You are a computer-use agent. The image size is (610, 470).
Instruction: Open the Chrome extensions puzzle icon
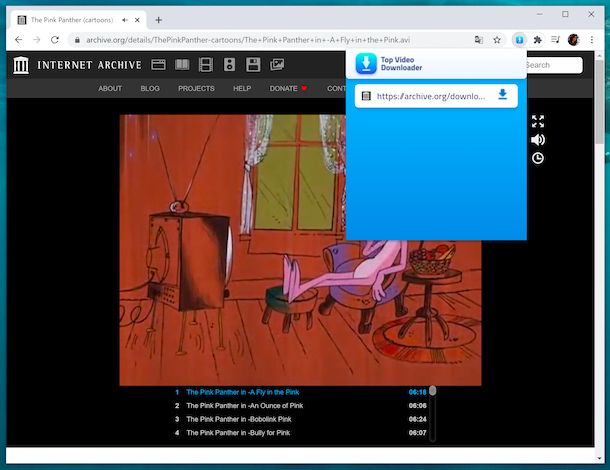(538, 40)
